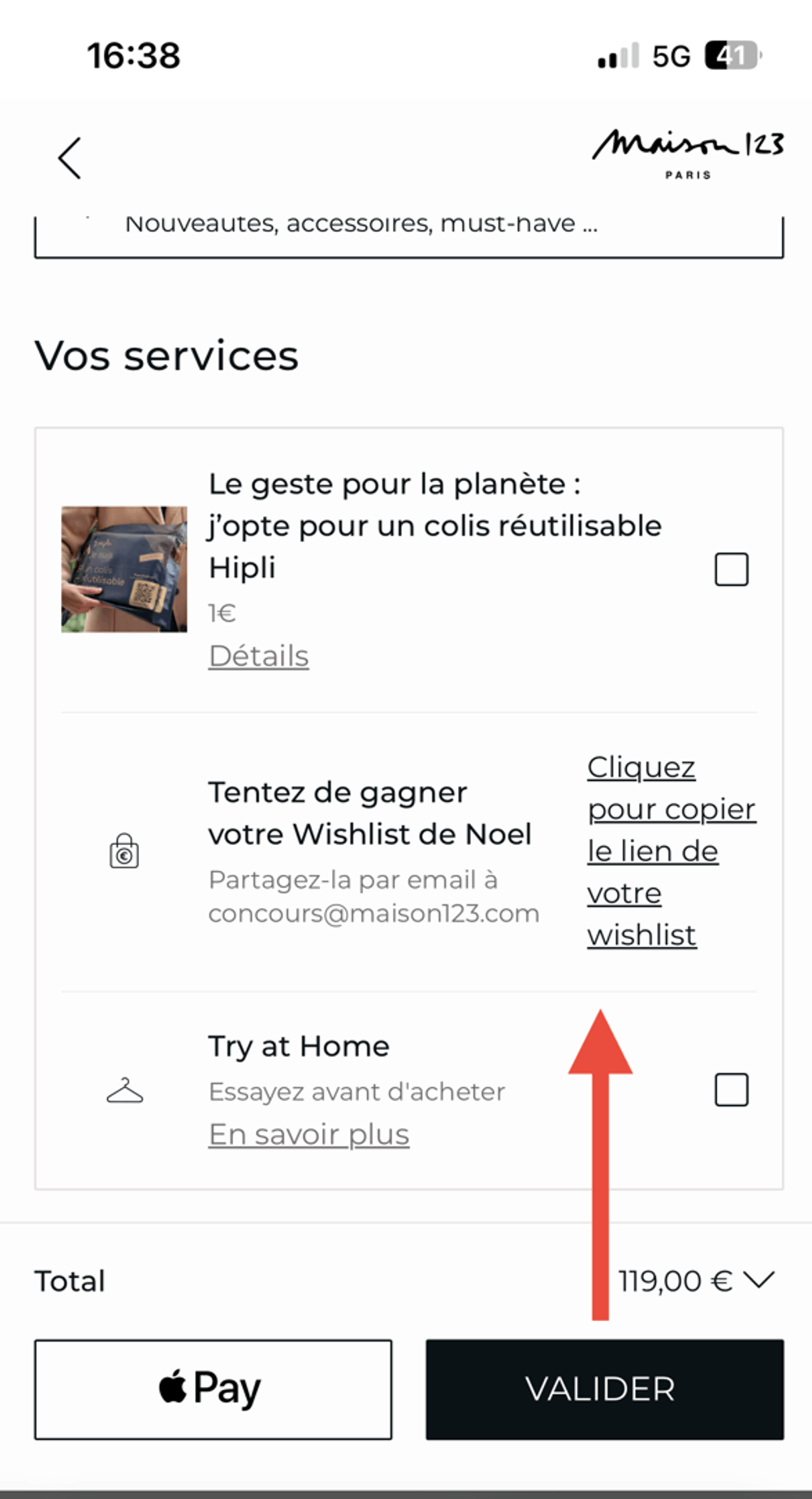812x1499 pixels.
Task: Copy the wishlist link
Action: click(x=670, y=851)
